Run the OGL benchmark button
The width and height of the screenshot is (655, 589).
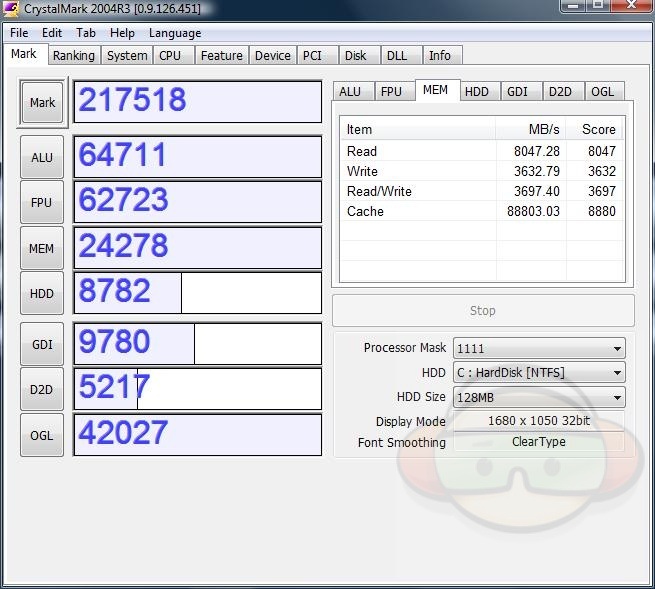42,435
